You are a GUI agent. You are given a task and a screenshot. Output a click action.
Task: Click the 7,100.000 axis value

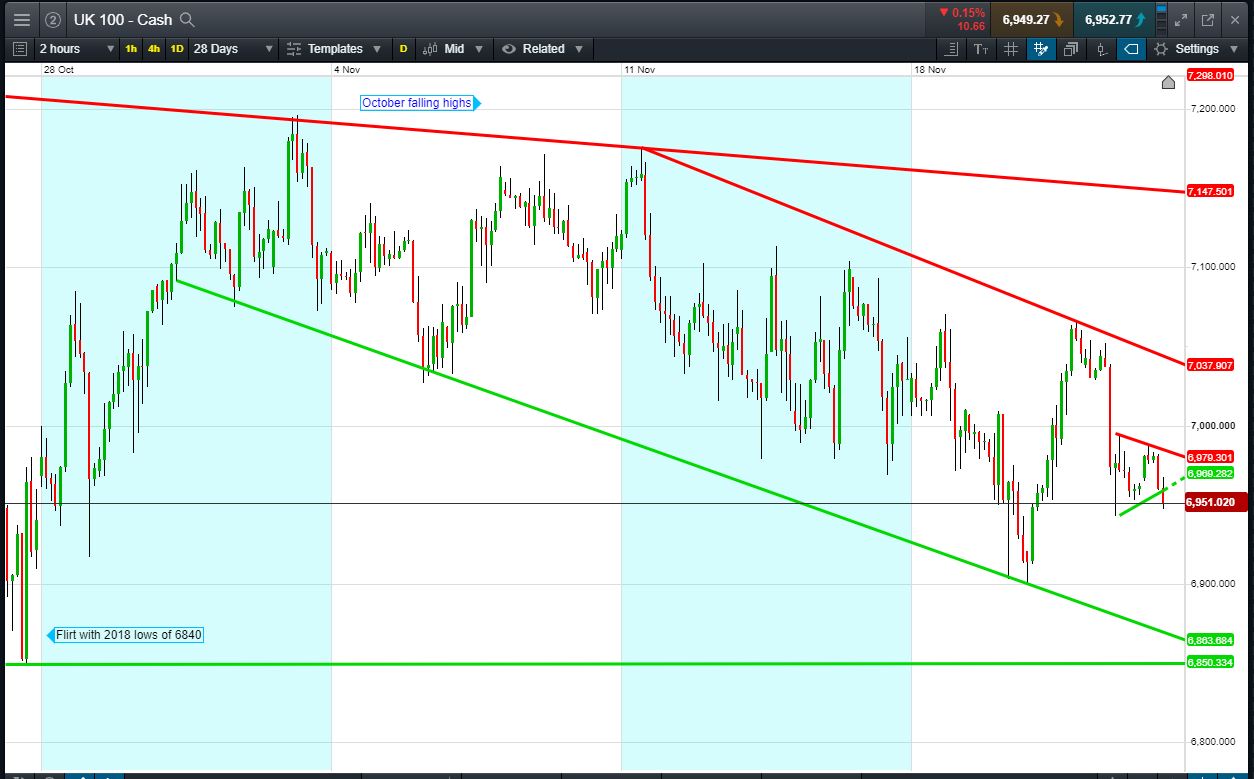(1211, 267)
